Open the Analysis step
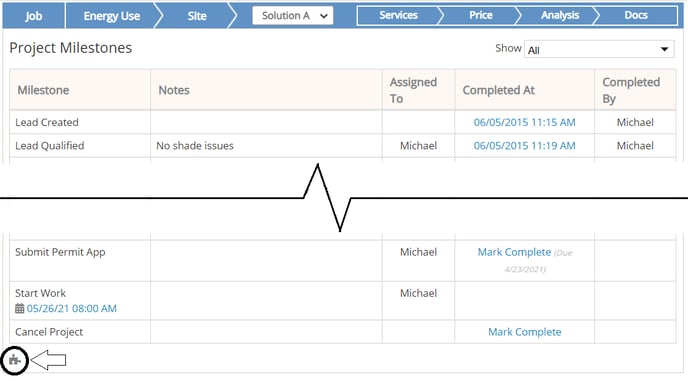This screenshot has width=688, height=381. [x=559, y=15]
